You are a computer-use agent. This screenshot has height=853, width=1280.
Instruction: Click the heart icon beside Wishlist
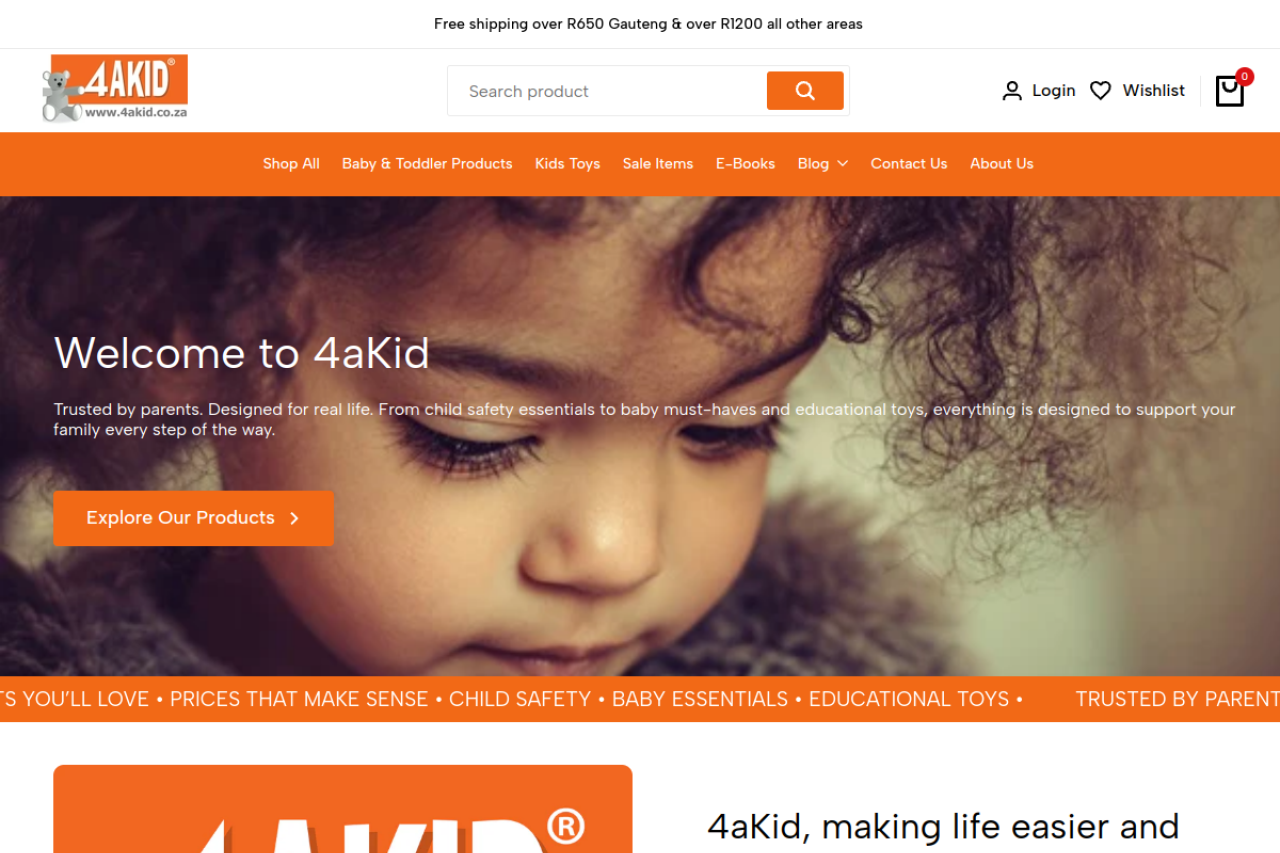pos(1100,91)
